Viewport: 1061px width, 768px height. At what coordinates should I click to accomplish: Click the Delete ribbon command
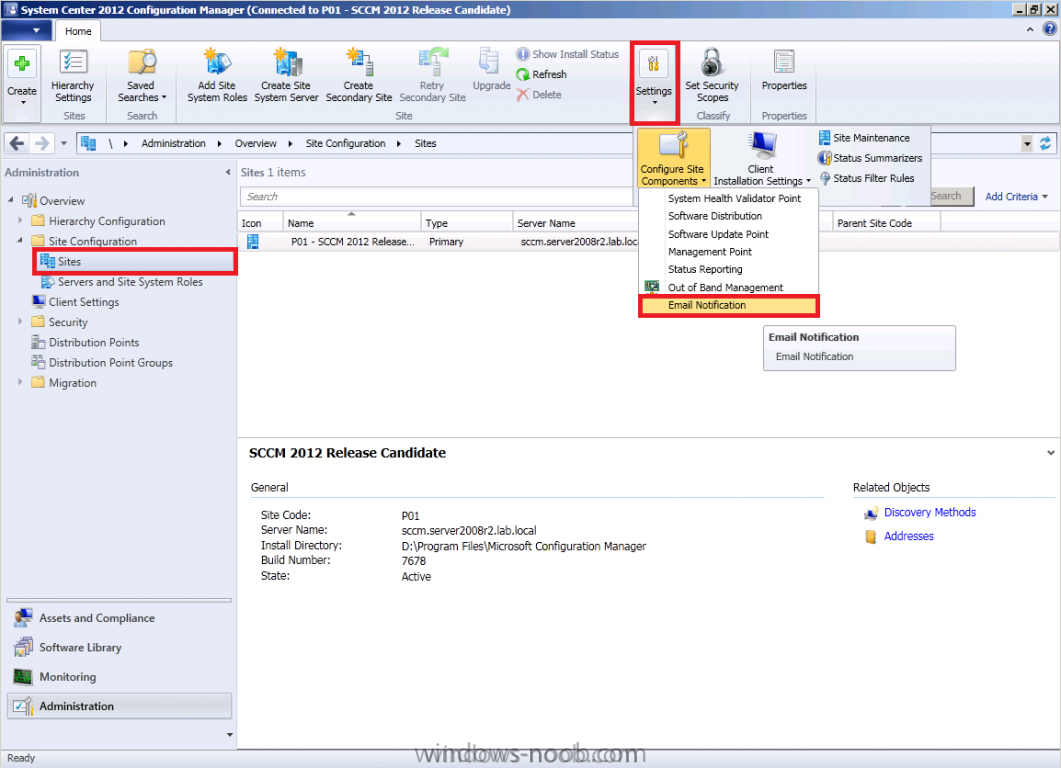[539, 95]
